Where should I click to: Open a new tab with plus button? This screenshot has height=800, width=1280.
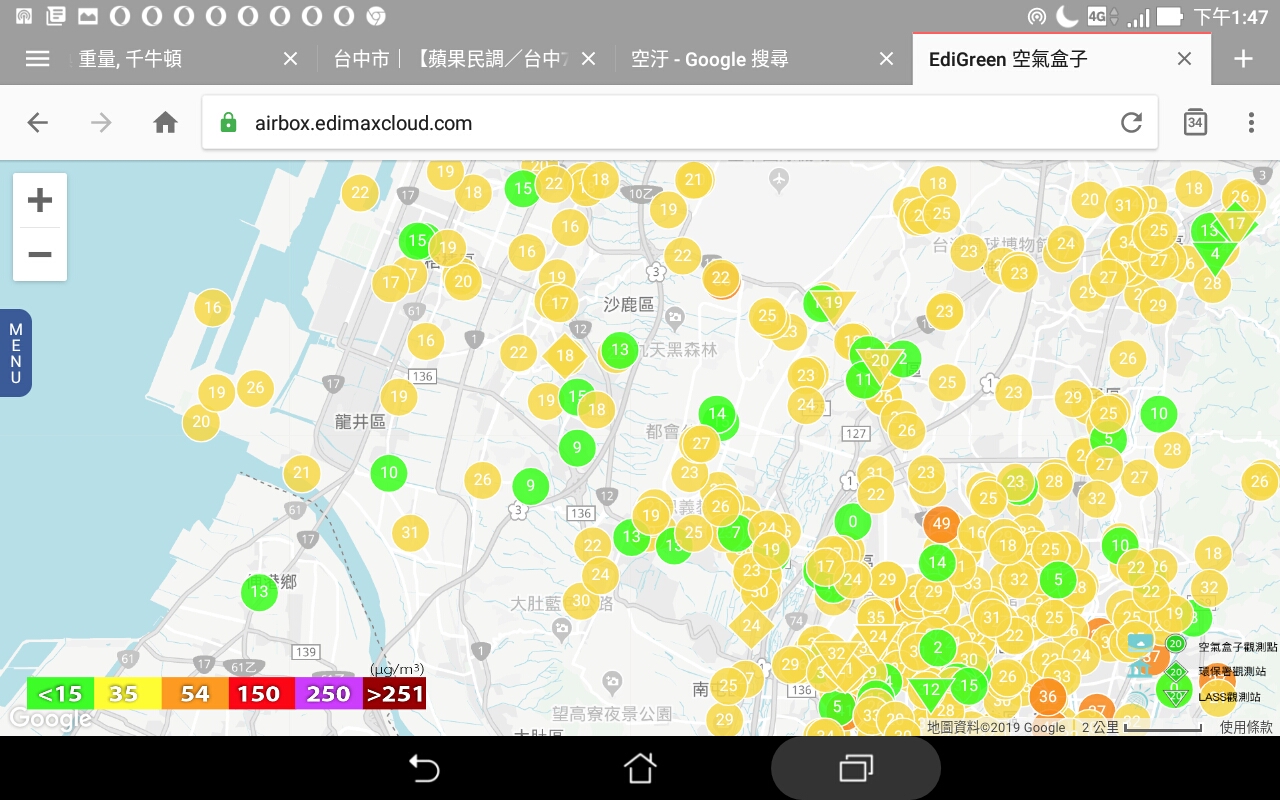(1243, 59)
